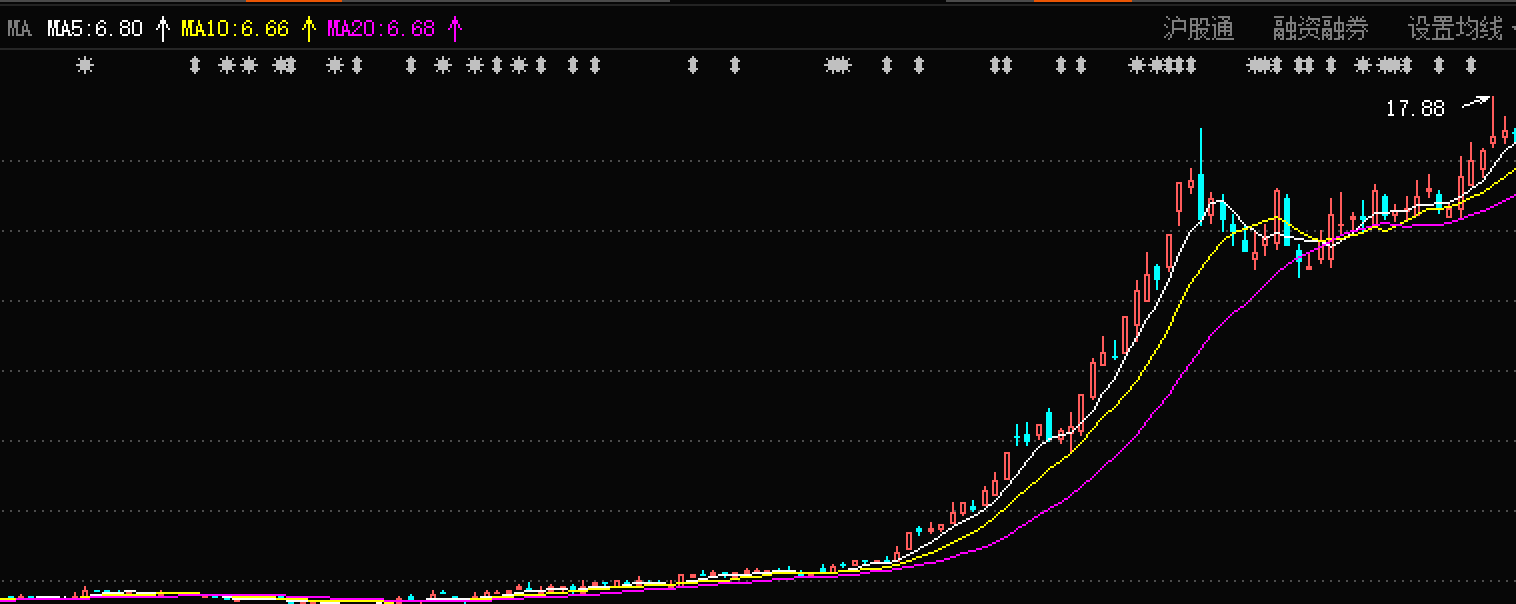1516x604 pixels.
Task: Click the second event marker from the left
Action: tap(196, 66)
